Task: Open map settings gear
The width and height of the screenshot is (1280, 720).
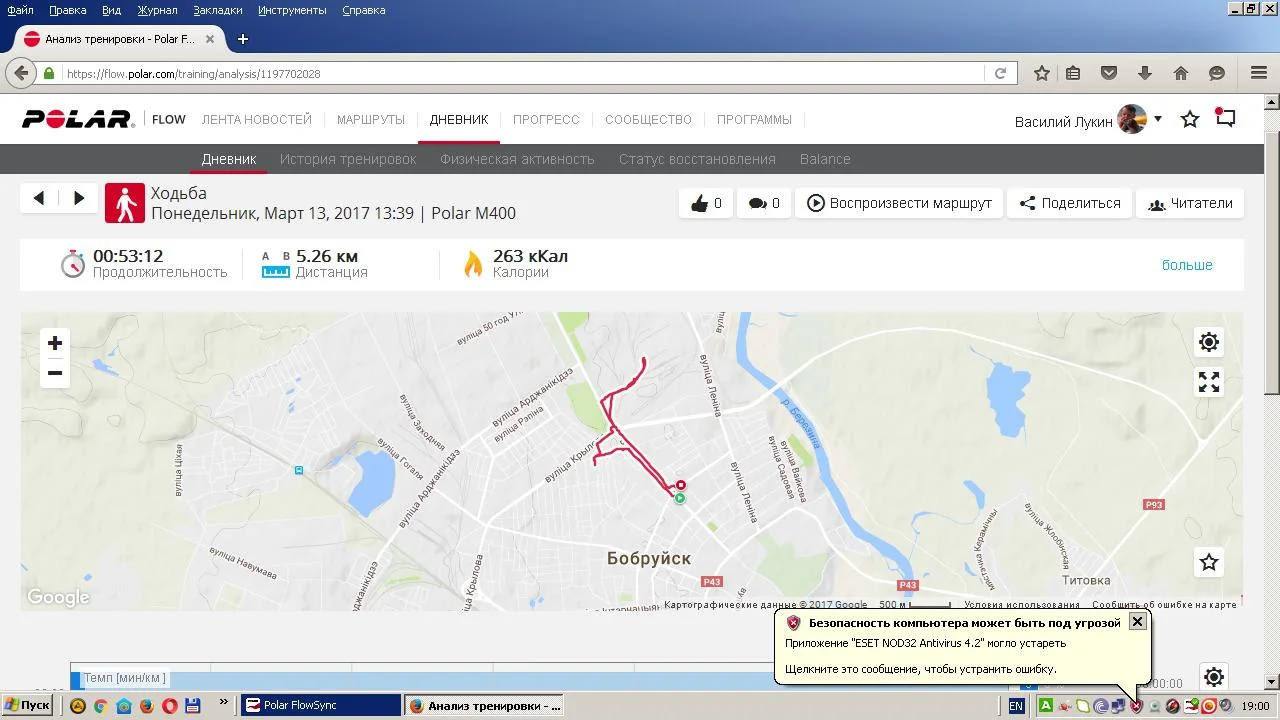Action: (x=1209, y=342)
